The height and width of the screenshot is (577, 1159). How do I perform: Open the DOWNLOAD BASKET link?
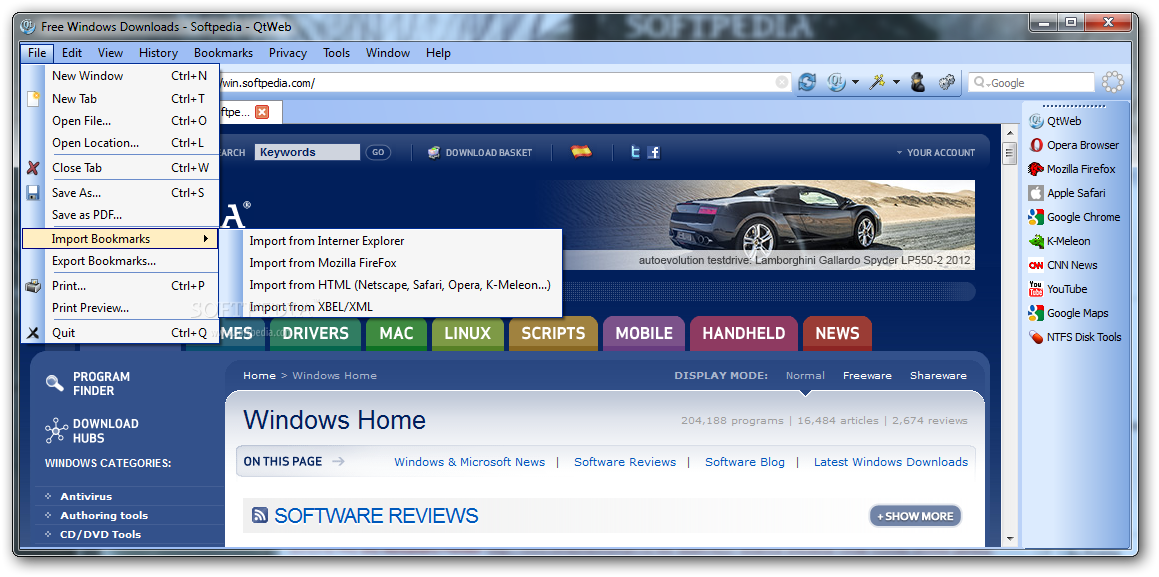pyautogui.click(x=480, y=152)
